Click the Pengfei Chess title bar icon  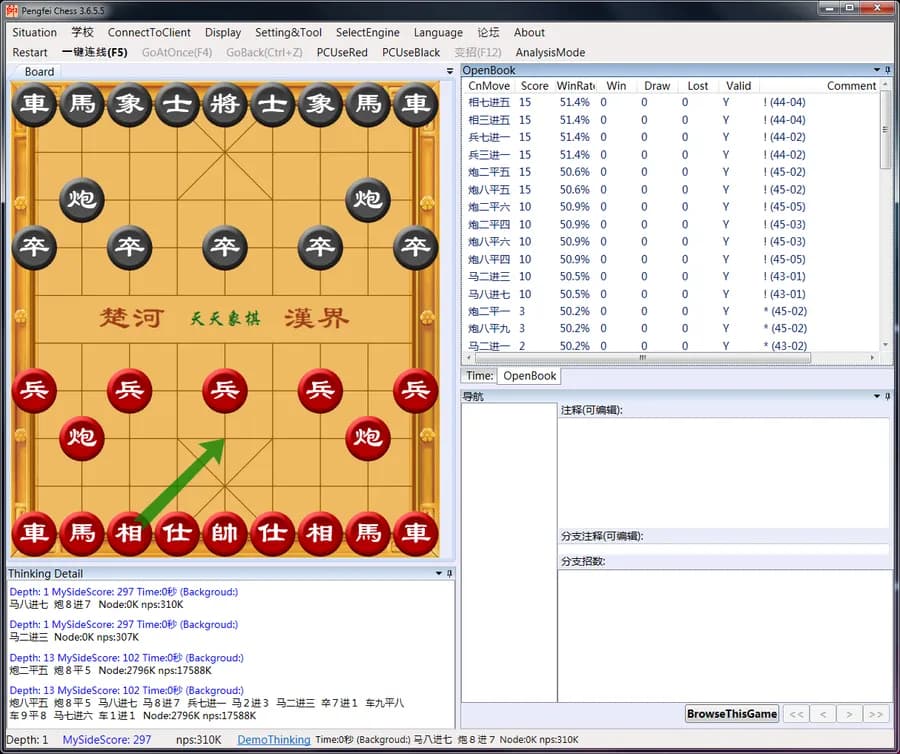(11, 10)
